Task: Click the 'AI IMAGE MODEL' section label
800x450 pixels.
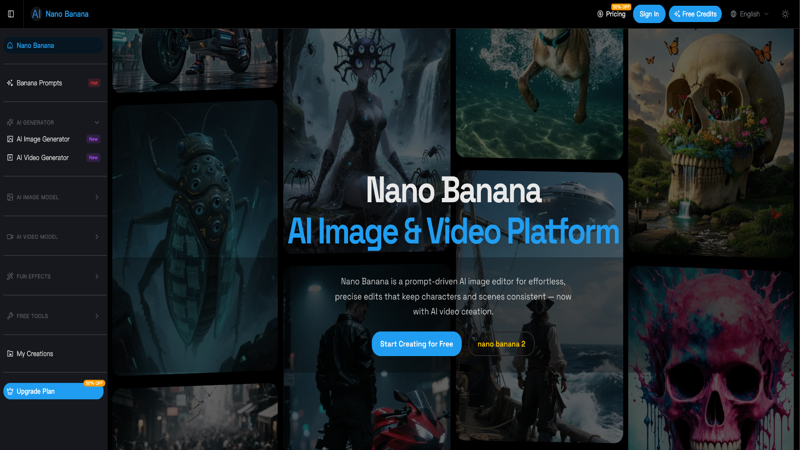Action: (37, 197)
